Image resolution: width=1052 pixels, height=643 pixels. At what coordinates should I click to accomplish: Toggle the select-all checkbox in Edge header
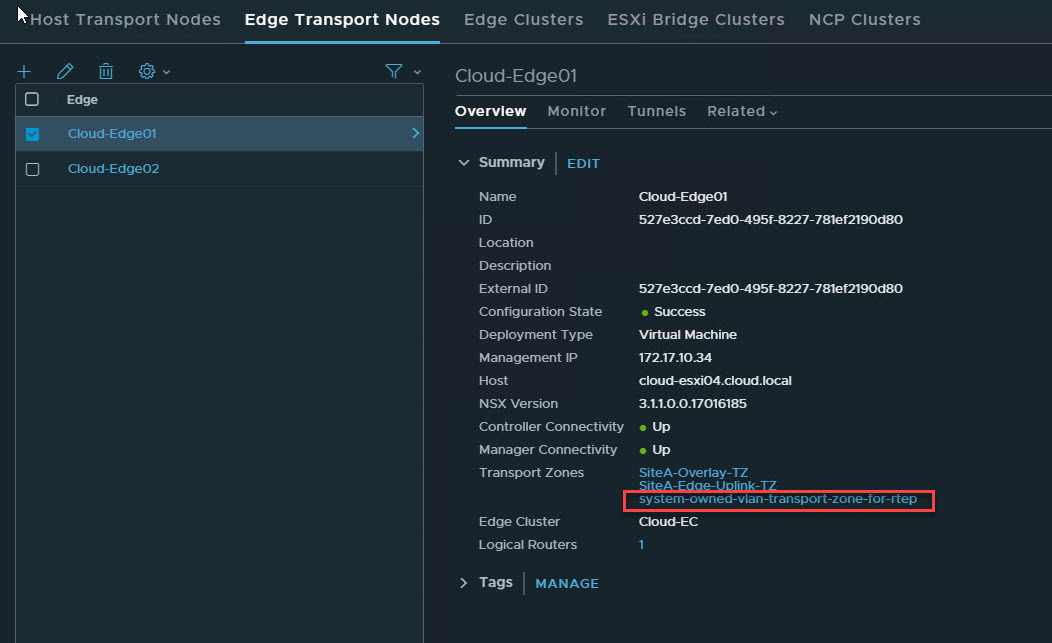(32, 99)
